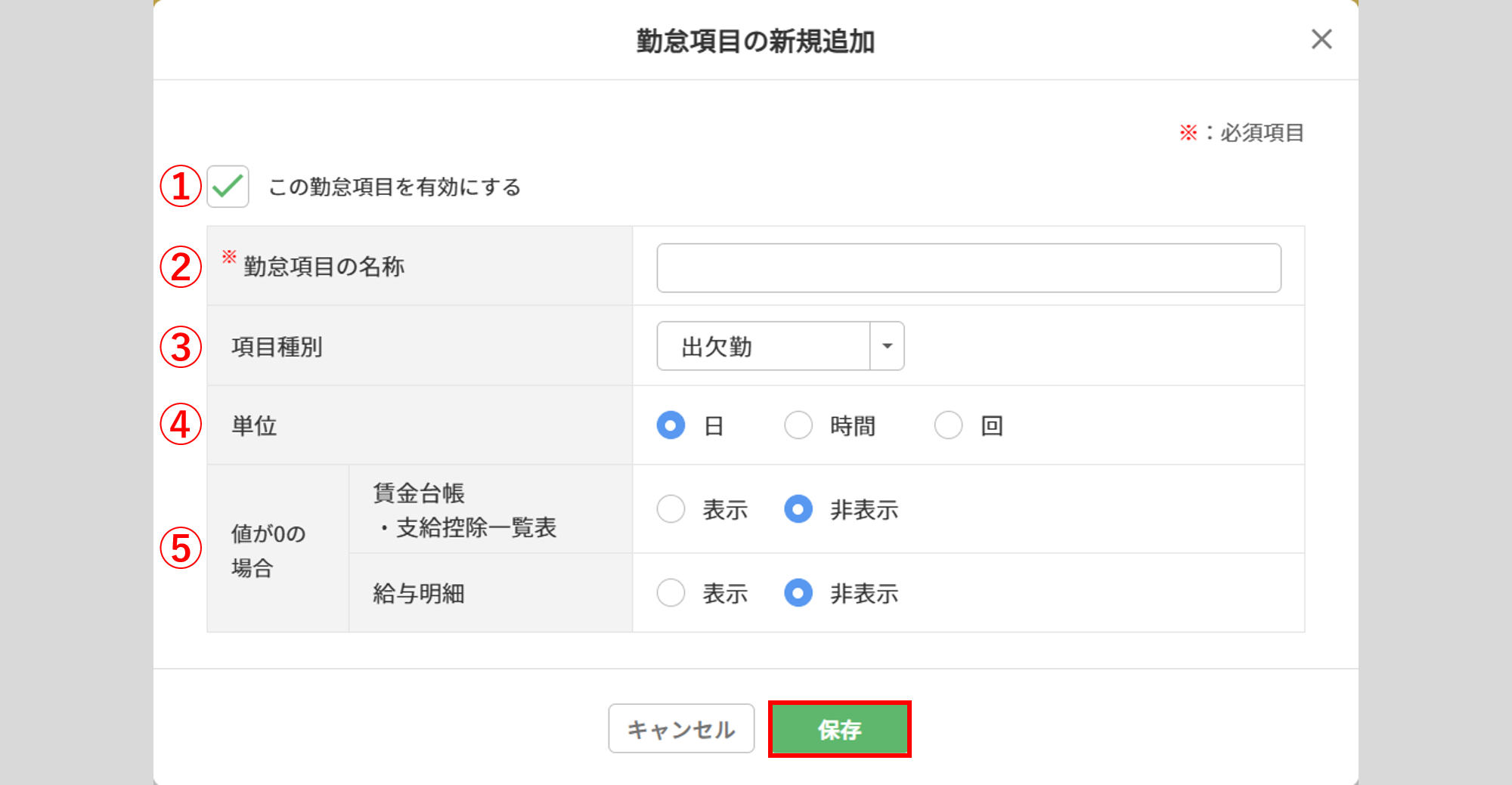
Task: Choose 非表示 for 賃金台帳・支給控除一覧表
Action: coord(798,509)
